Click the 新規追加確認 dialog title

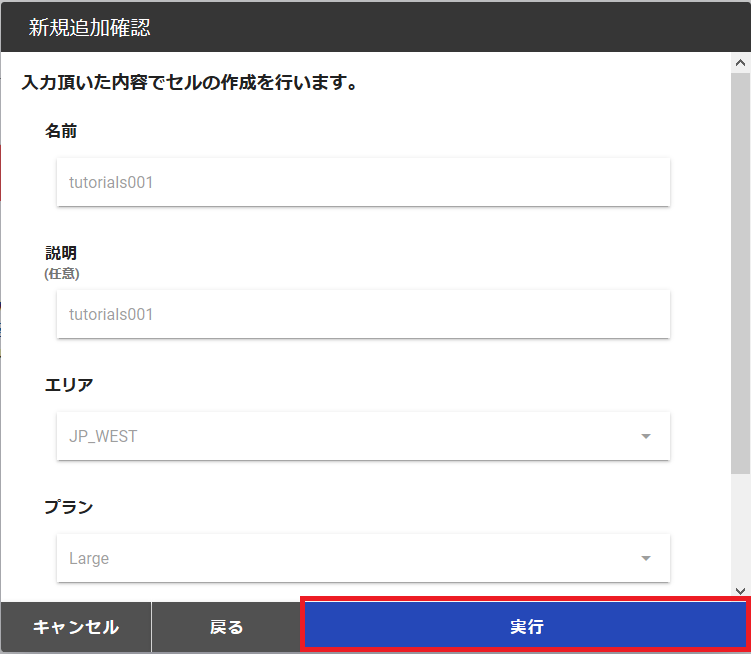pyautogui.click(x=90, y=27)
